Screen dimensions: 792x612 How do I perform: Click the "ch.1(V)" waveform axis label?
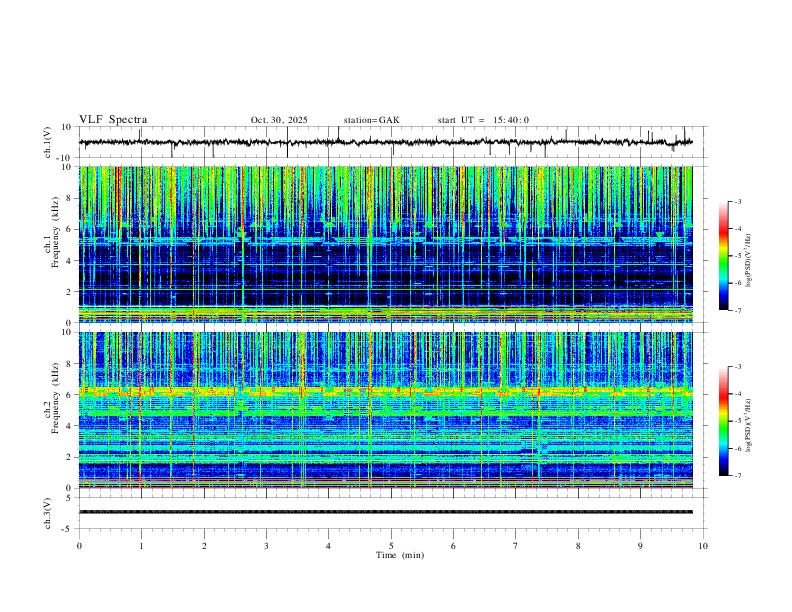(x=48, y=142)
